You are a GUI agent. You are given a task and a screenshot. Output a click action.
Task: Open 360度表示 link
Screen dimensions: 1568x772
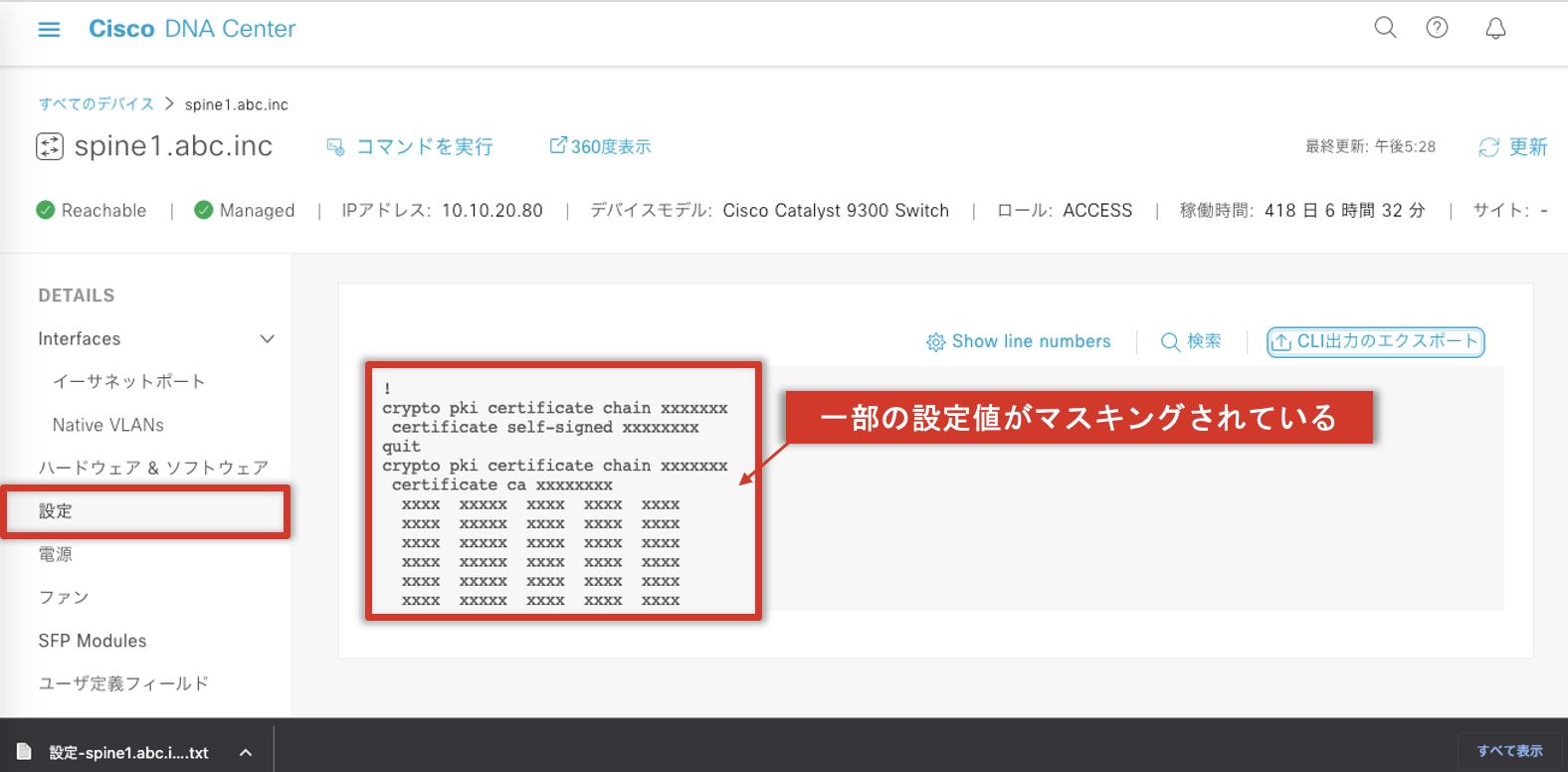click(x=600, y=146)
